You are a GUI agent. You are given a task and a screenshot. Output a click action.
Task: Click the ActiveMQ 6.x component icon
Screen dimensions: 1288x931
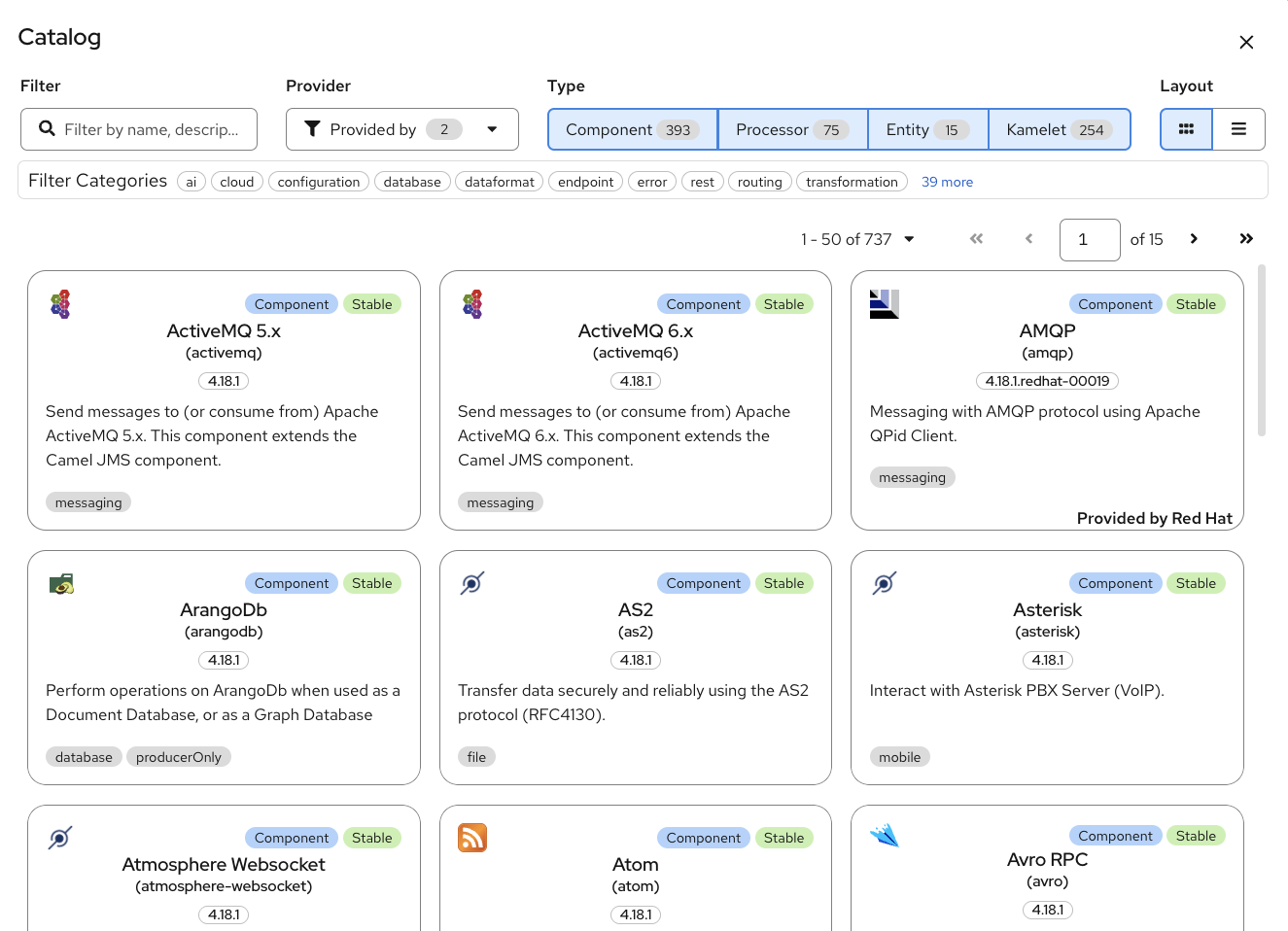click(x=472, y=304)
